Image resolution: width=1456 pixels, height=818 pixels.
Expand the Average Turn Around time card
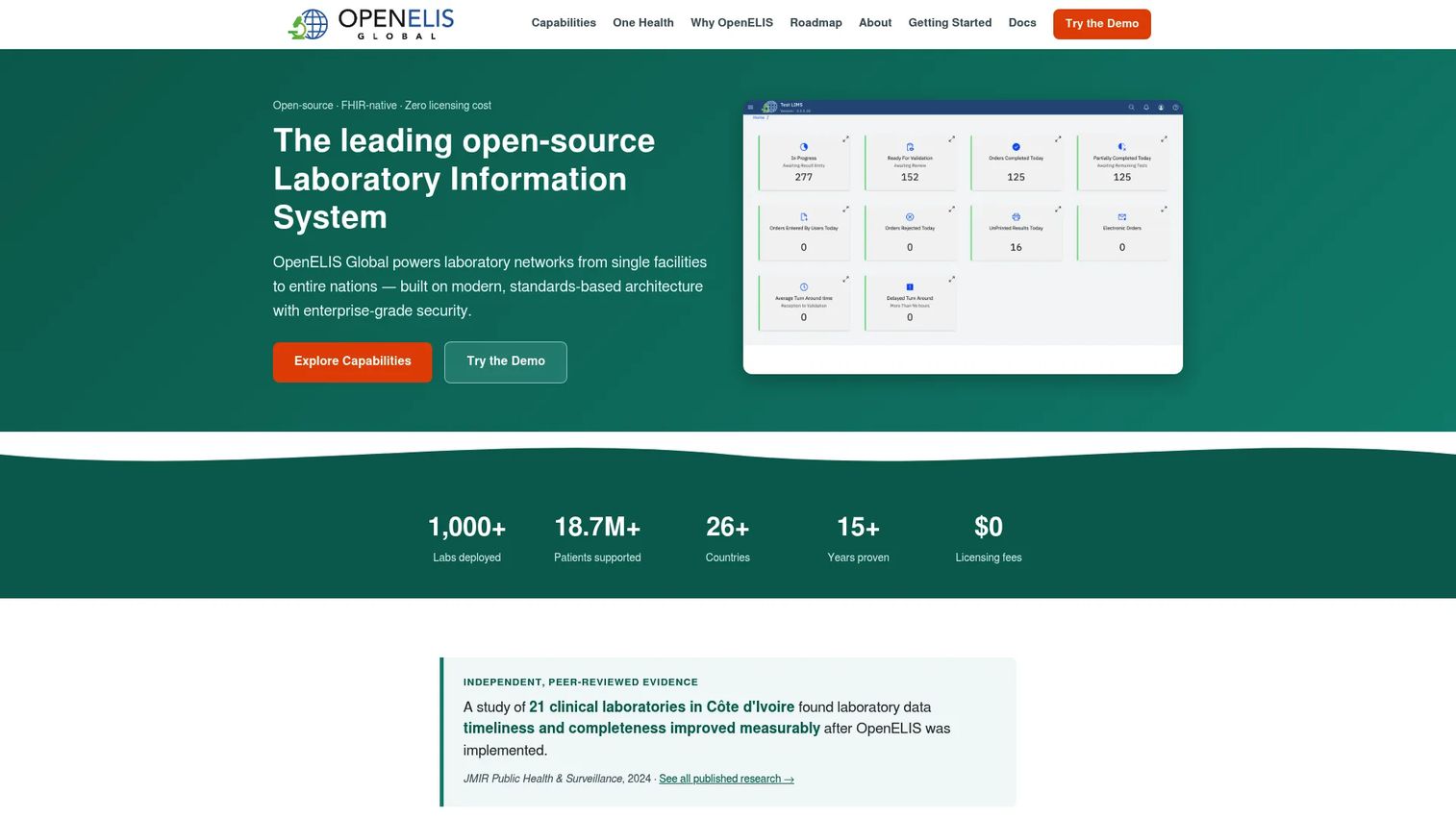point(846,280)
